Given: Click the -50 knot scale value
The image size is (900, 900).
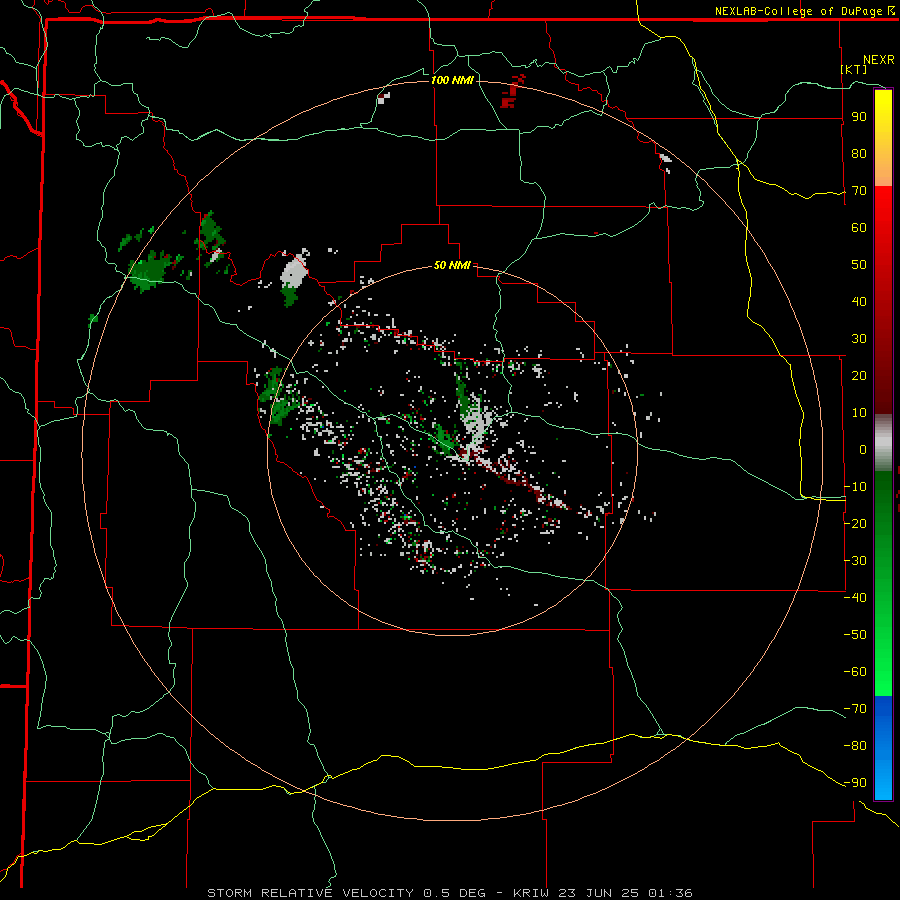Looking at the screenshot, I should [855, 634].
